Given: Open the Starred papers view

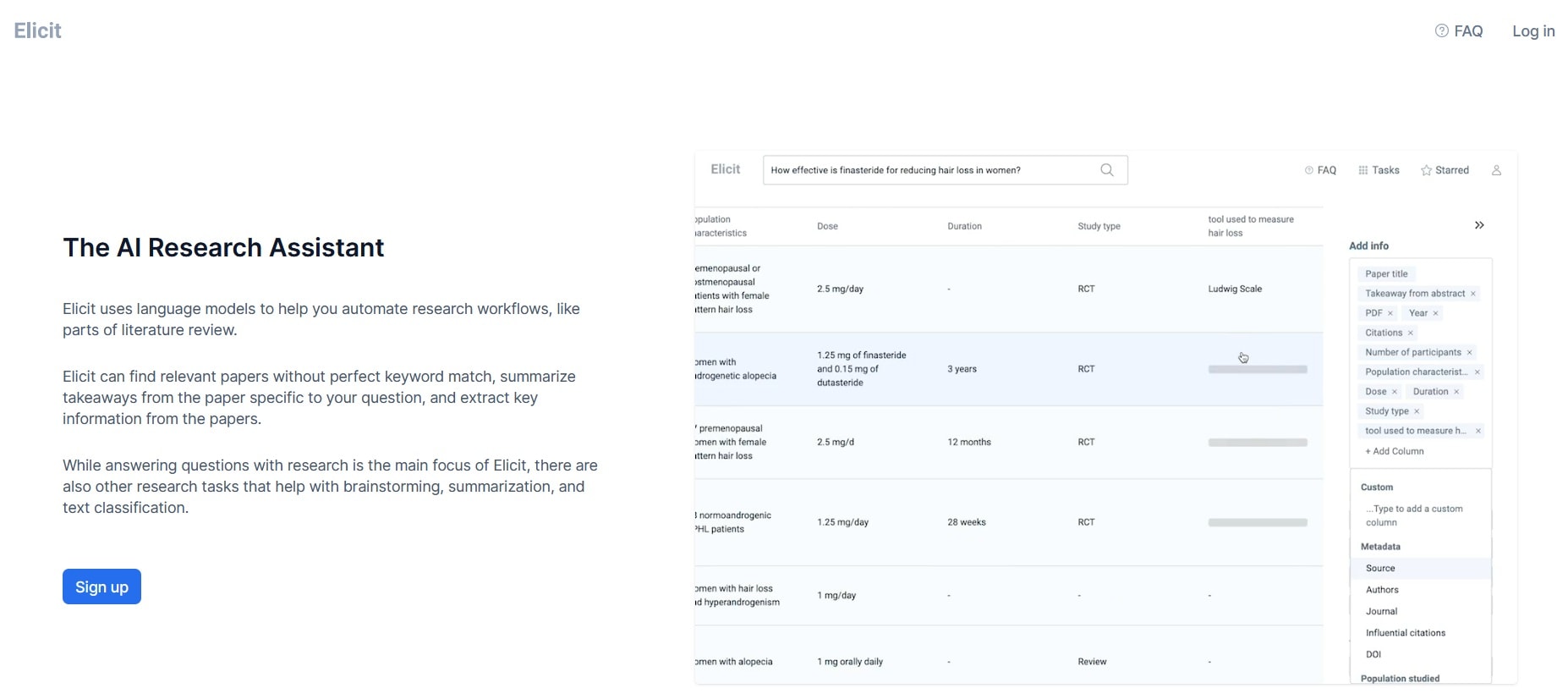Looking at the screenshot, I should pos(1445,170).
